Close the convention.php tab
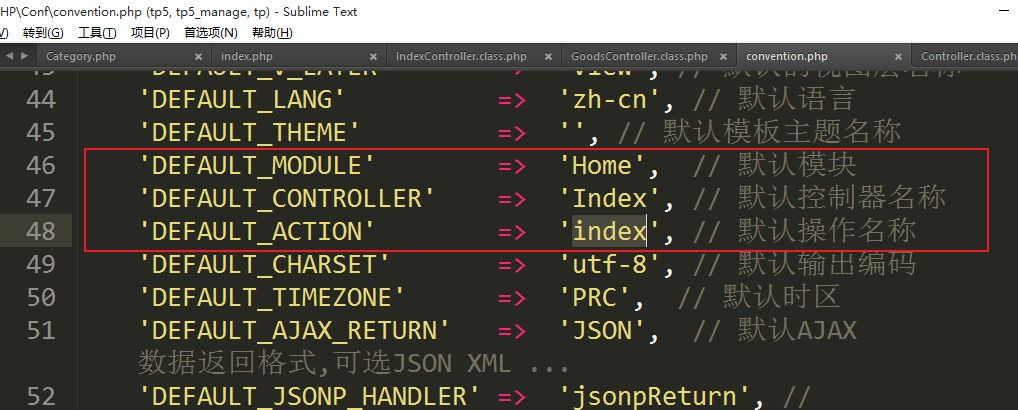The height and width of the screenshot is (410, 1018). click(x=897, y=57)
